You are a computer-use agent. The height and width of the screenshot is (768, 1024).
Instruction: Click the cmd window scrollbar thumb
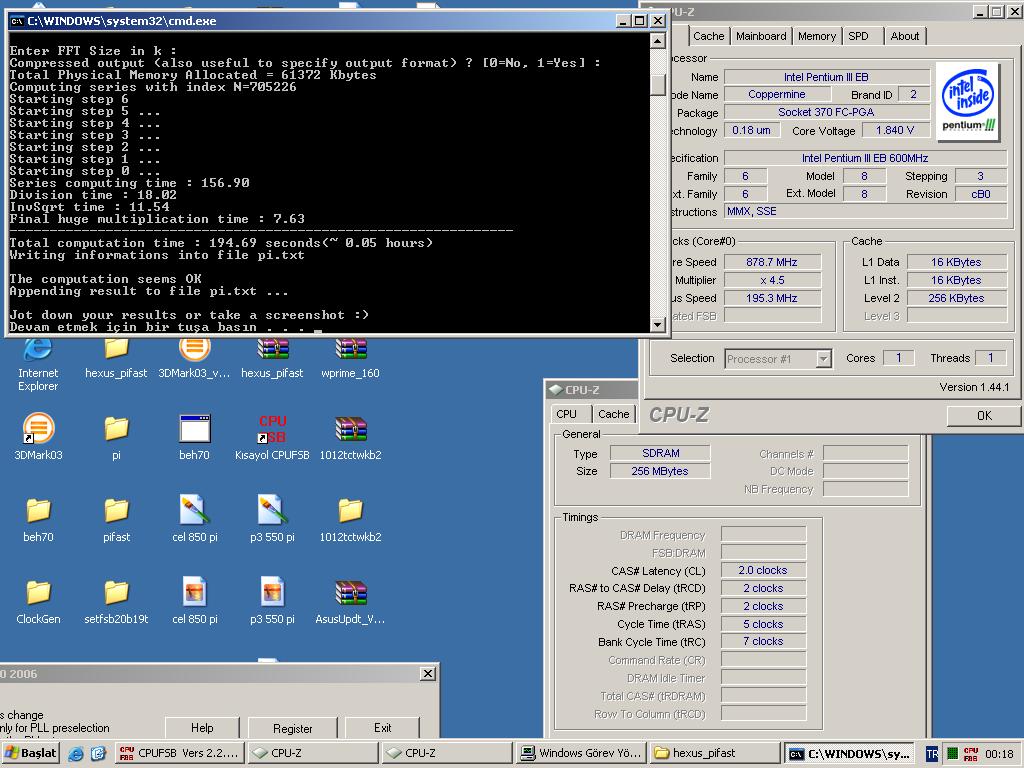(658, 83)
